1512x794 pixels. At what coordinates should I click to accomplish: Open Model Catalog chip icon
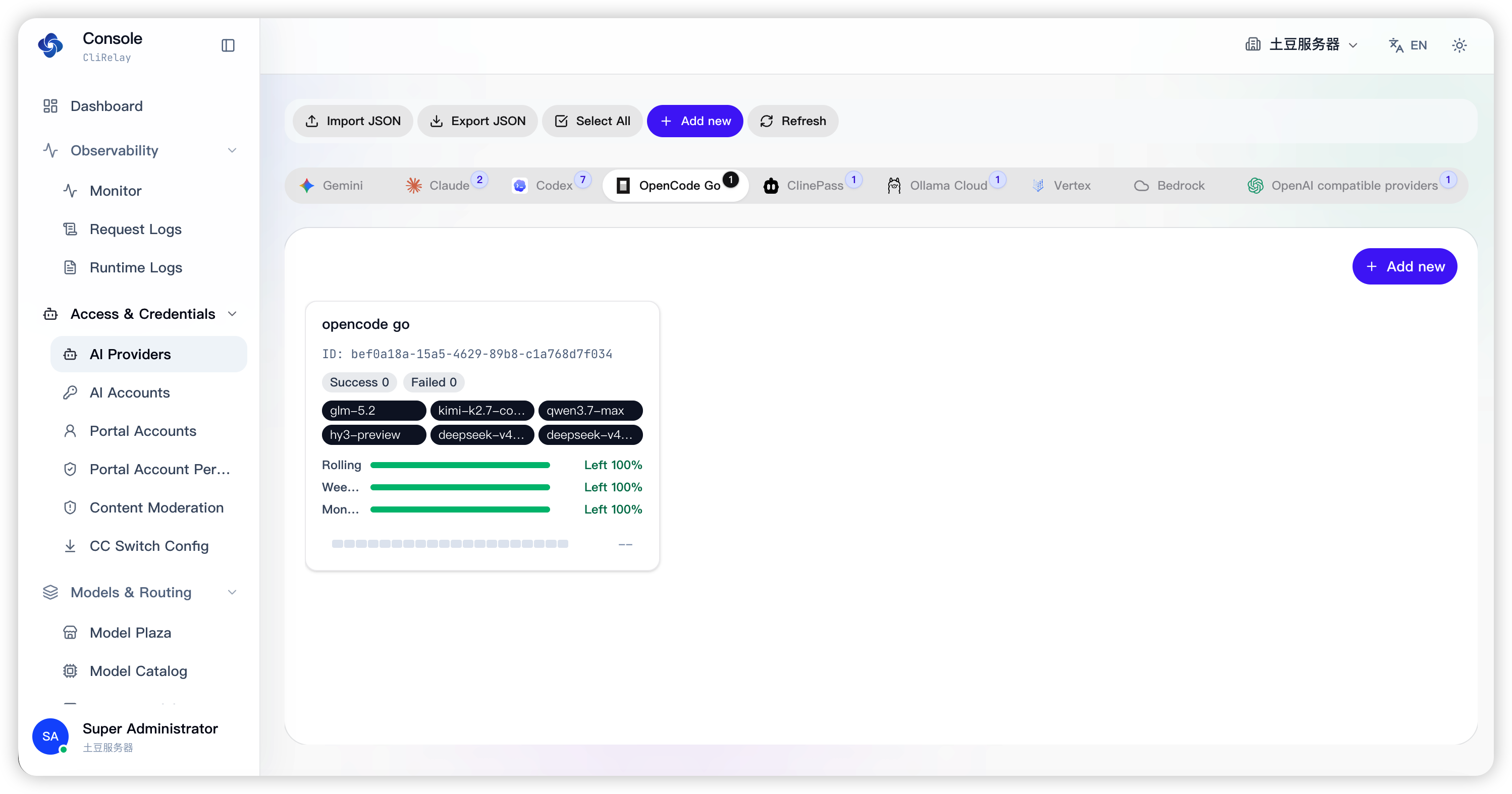coord(70,671)
